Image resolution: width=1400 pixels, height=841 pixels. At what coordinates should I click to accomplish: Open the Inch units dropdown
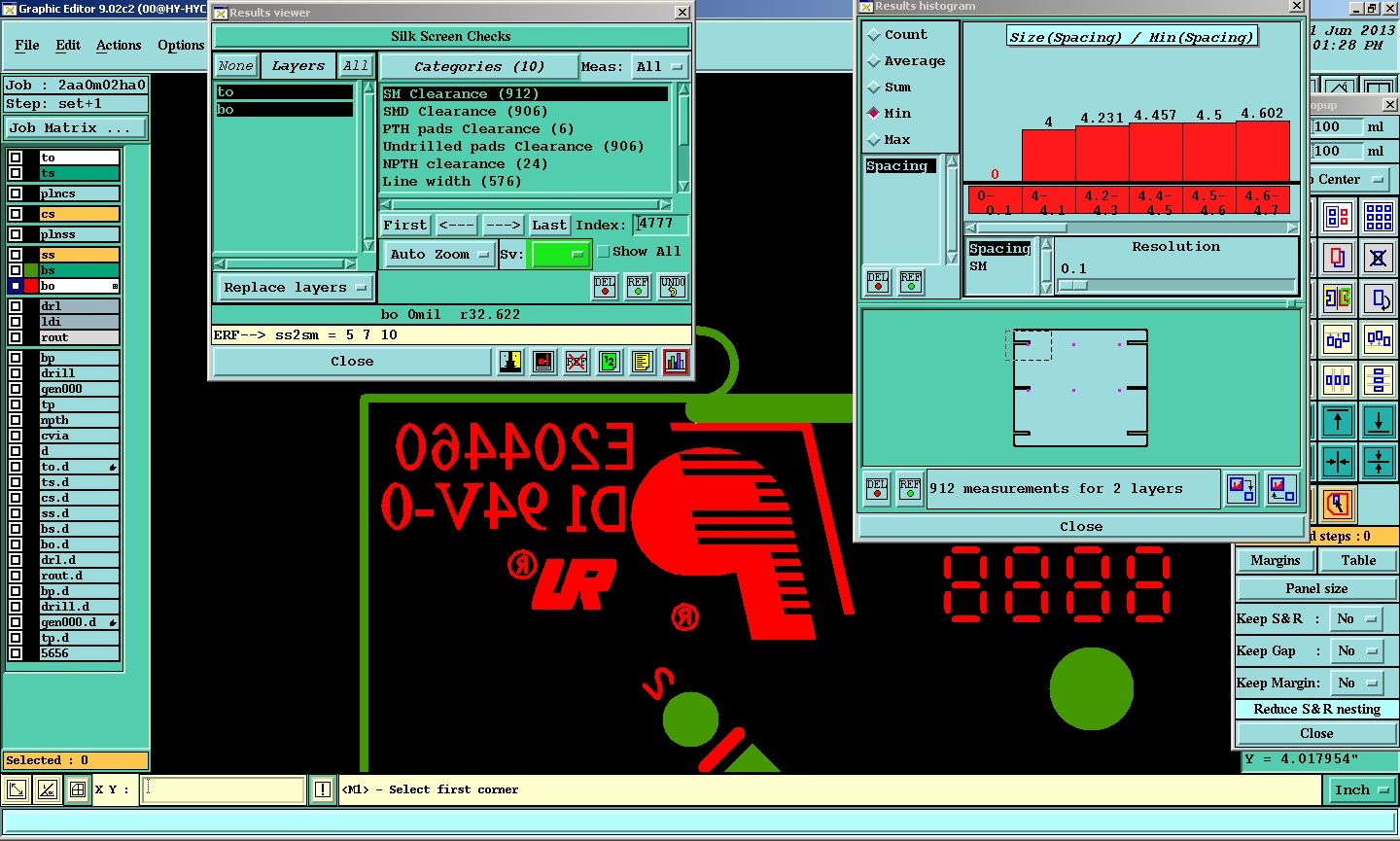pyautogui.click(x=1361, y=790)
